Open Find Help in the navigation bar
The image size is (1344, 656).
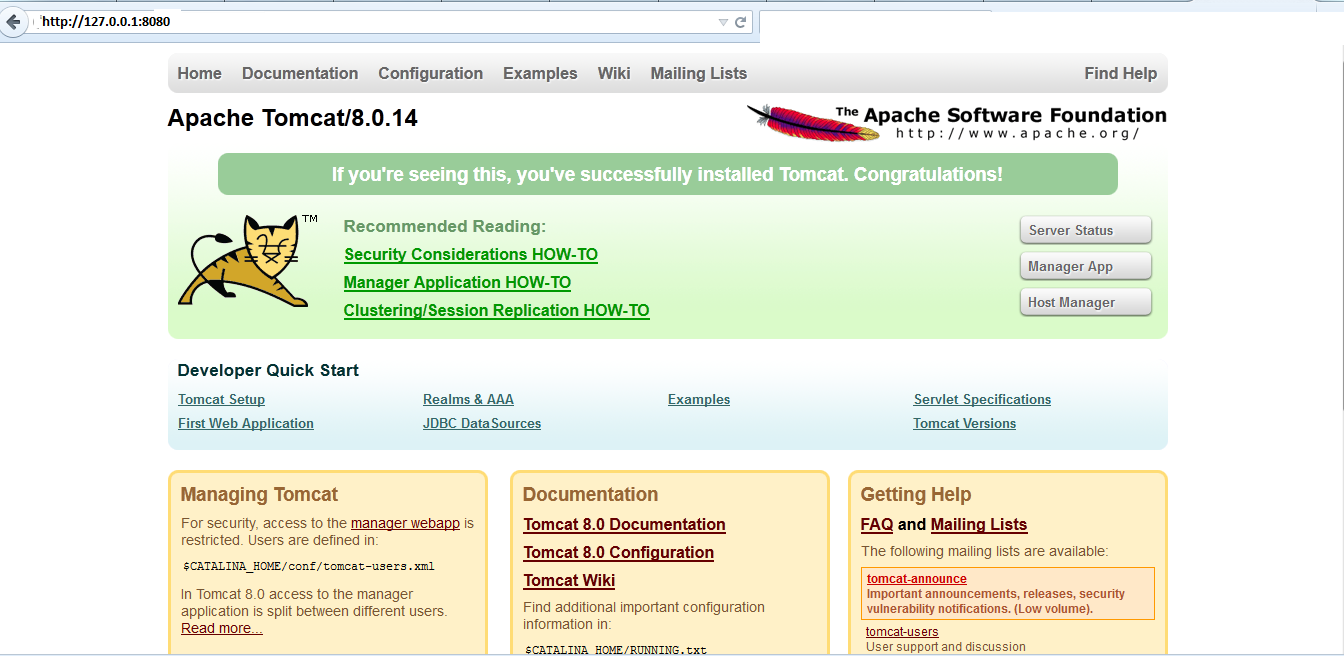(x=1120, y=74)
